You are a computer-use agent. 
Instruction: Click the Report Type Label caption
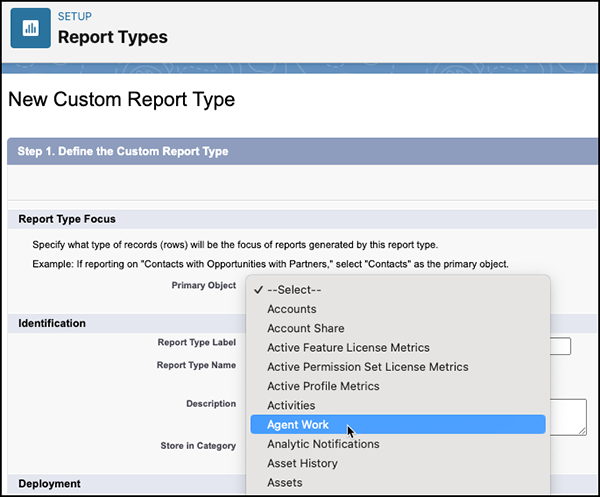tap(197, 342)
